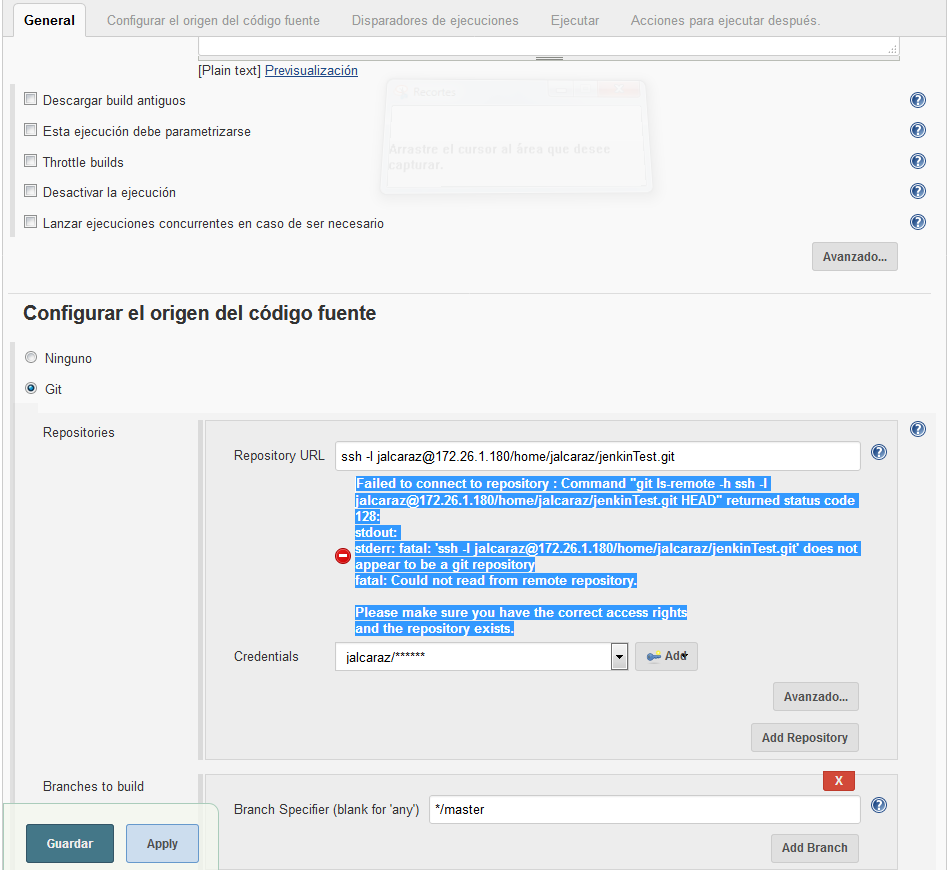The height and width of the screenshot is (870, 948).
Task: Check the Throttle builds option
Action: point(31,161)
